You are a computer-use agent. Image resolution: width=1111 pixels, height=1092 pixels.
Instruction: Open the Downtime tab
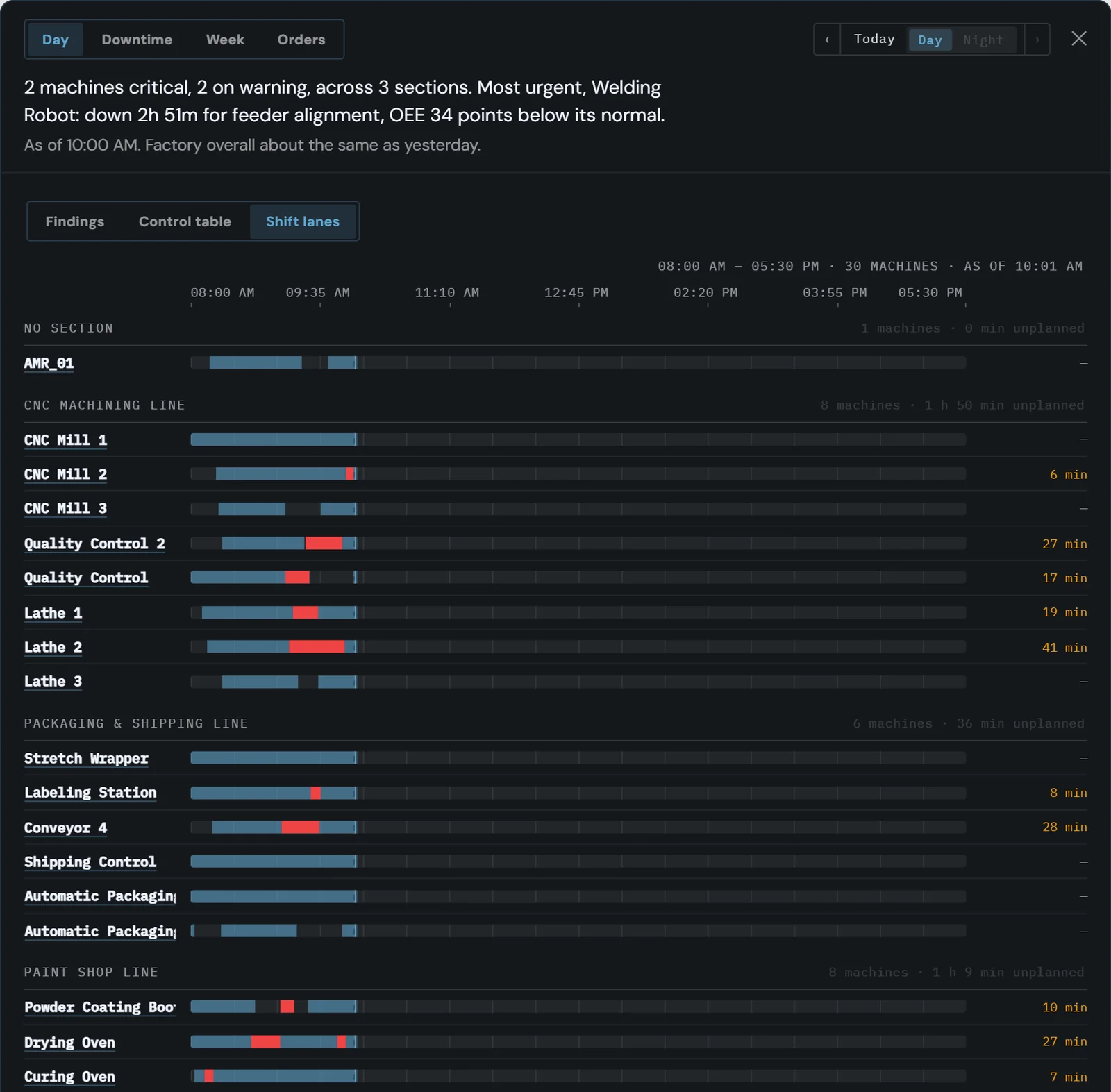137,40
